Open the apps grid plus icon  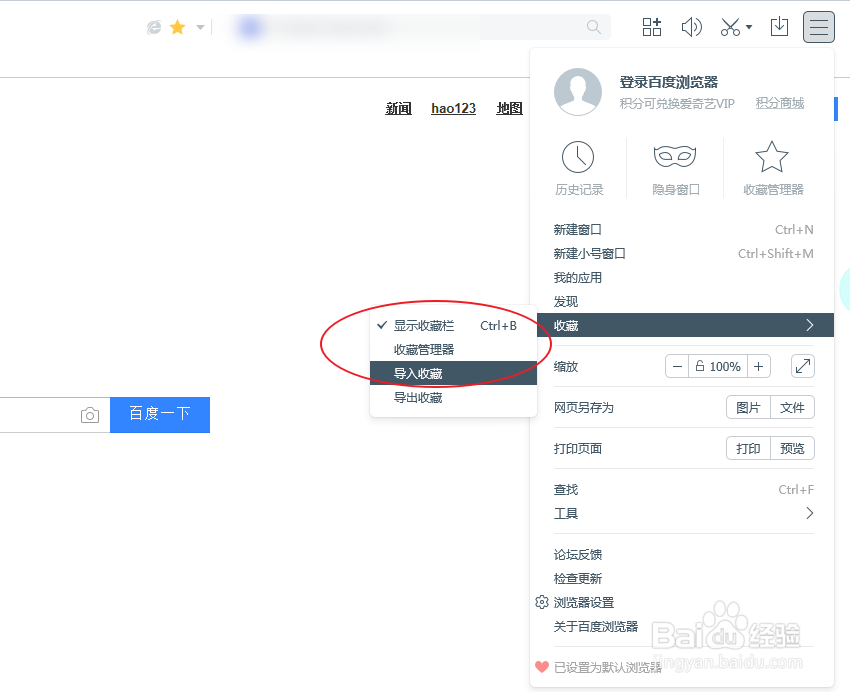point(652,27)
